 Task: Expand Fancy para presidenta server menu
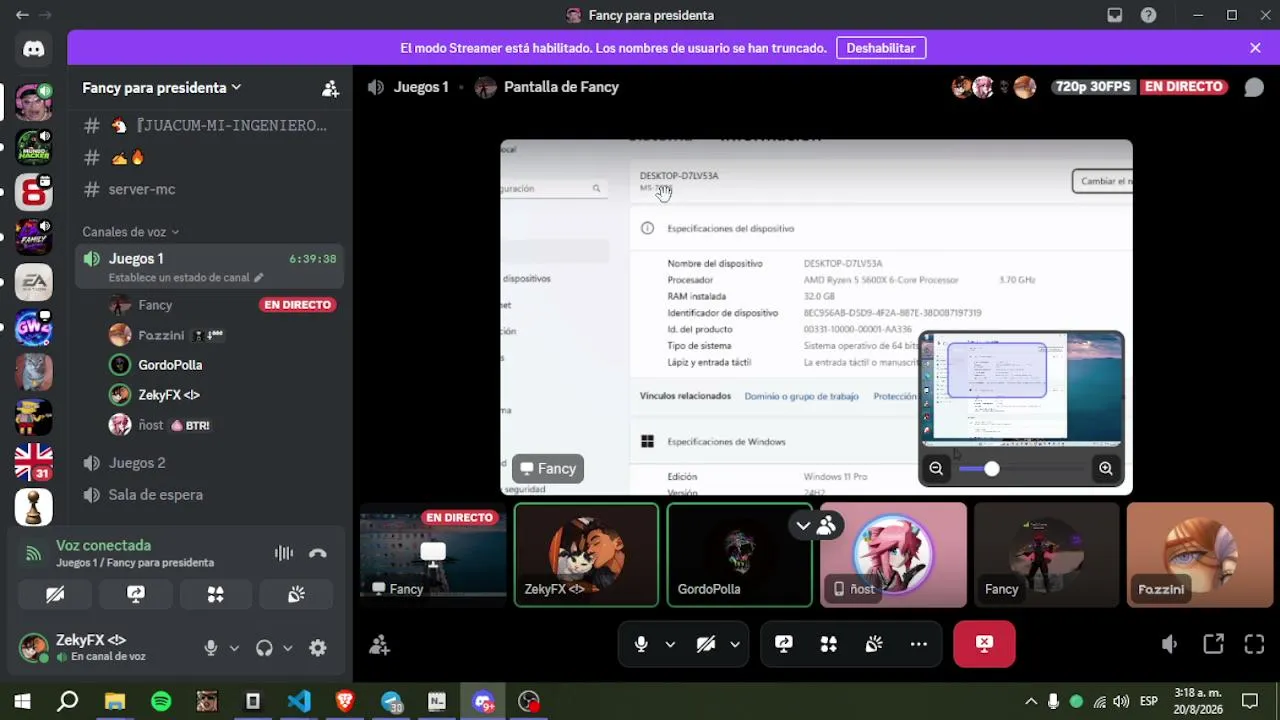(x=162, y=88)
